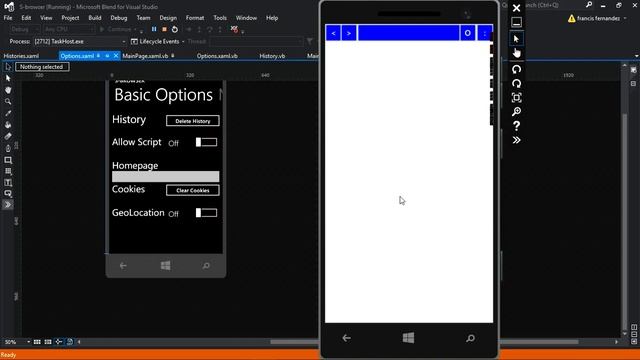
Task: Open the Project menu
Action: (x=70, y=18)
